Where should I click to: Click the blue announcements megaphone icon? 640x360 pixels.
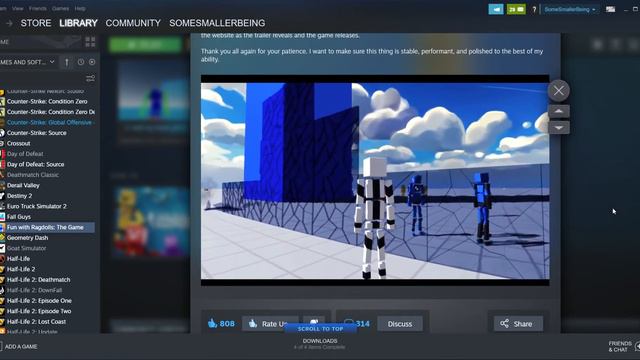click(496, 9)
